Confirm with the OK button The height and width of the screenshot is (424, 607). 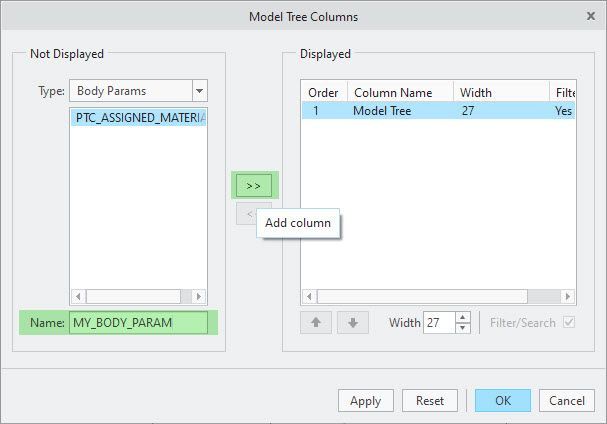point(503,401)
